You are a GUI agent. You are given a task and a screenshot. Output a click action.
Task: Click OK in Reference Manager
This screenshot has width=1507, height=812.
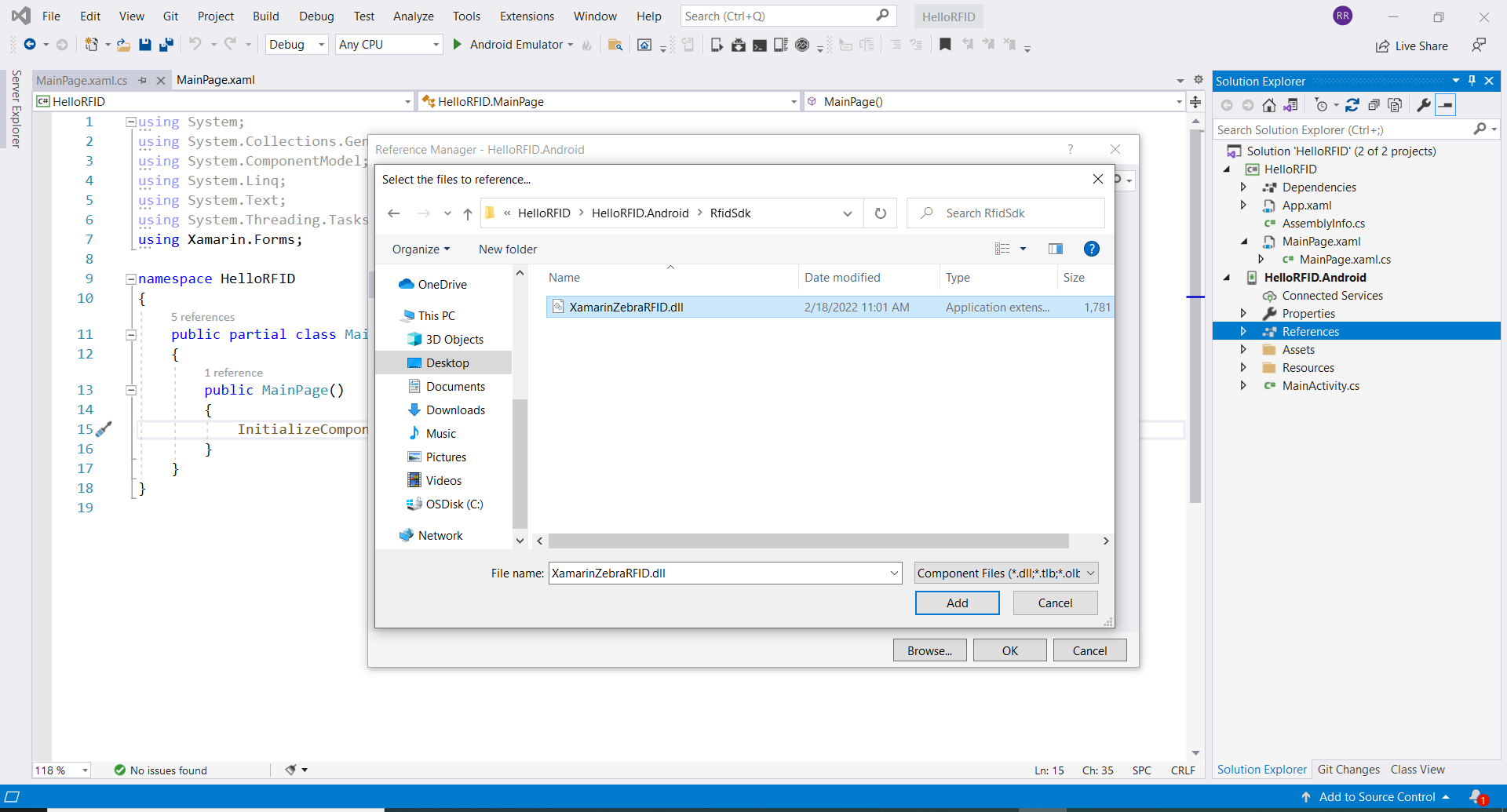pos(1009,650)
